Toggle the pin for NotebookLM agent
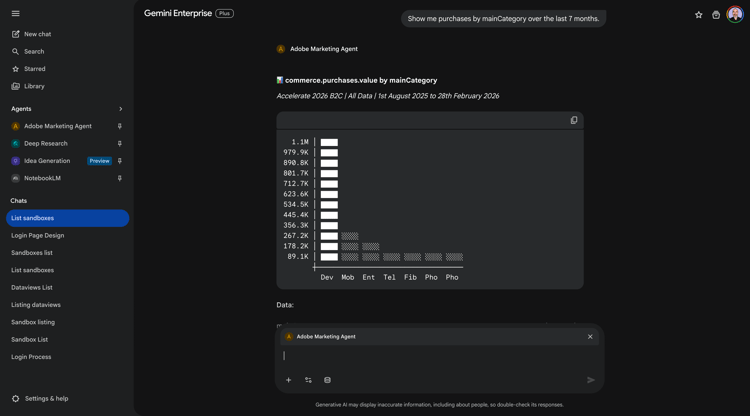 (x=120, y=178)
